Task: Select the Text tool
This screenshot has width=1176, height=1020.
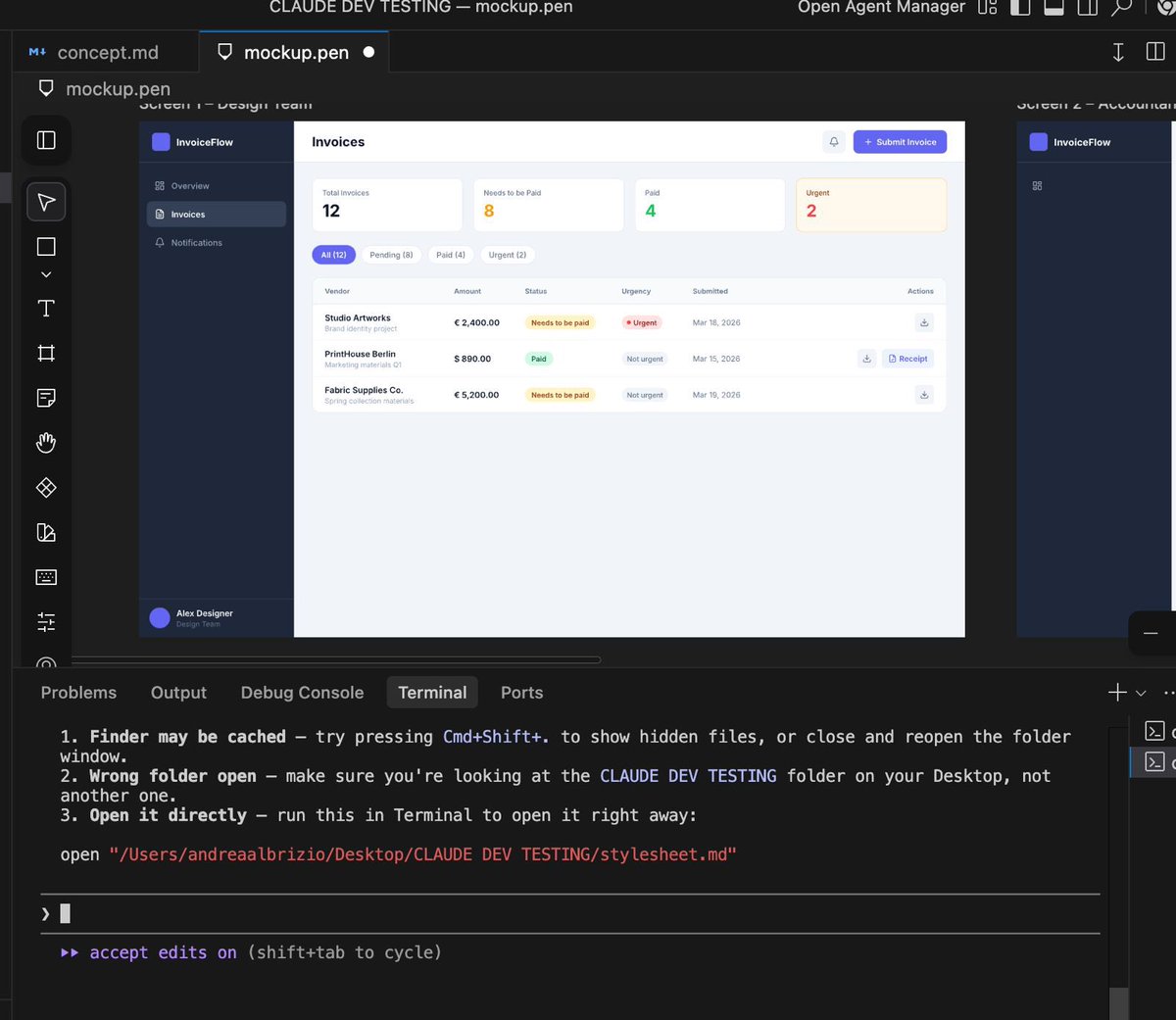Action: [x=46, y=309]
